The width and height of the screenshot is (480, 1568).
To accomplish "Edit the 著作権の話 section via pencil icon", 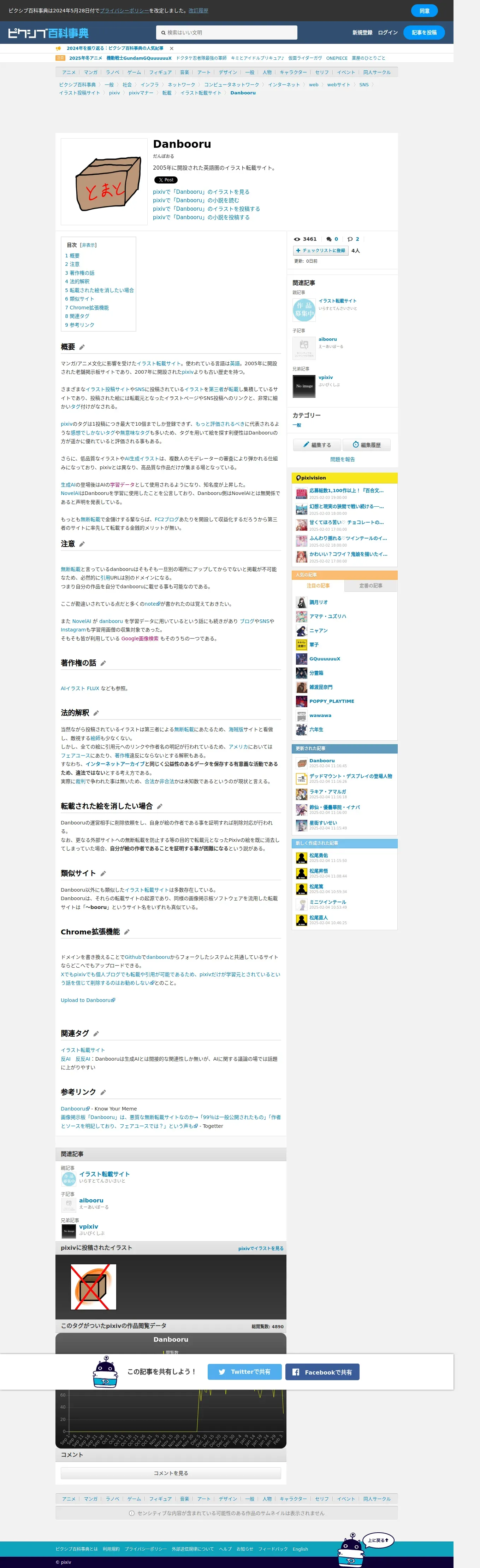I will [x=103, y=664].
